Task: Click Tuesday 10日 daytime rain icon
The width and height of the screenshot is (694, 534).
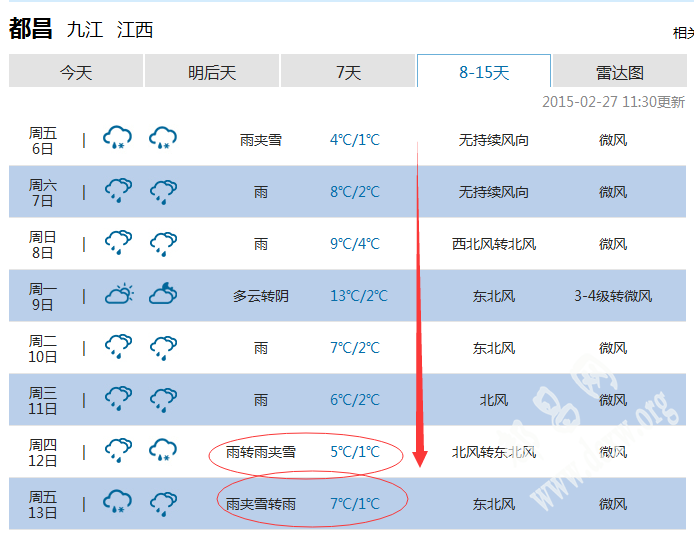Action: [x=119, y=347]
